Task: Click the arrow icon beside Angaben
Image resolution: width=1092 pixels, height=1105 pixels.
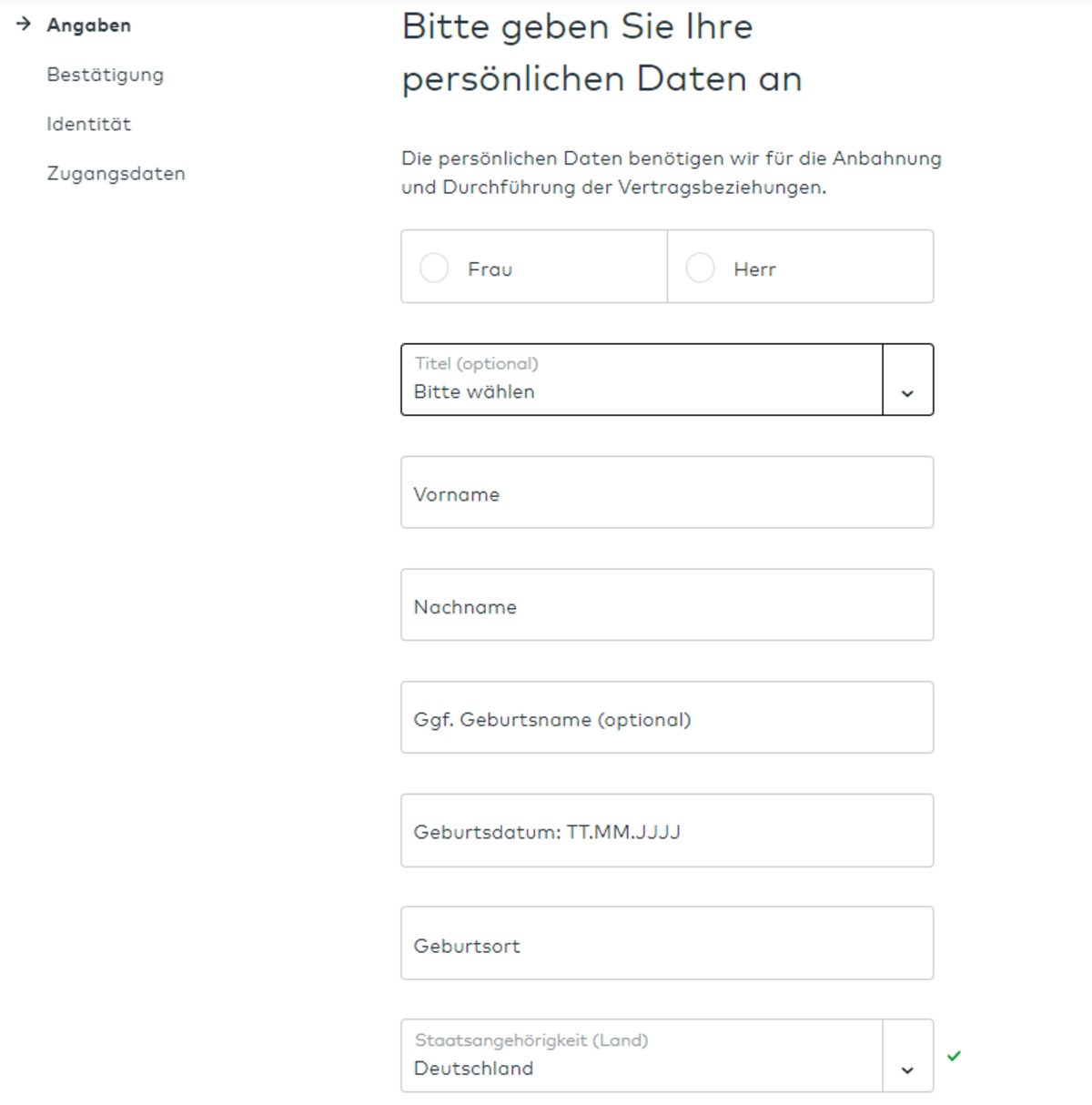Action: pos(22,25)
